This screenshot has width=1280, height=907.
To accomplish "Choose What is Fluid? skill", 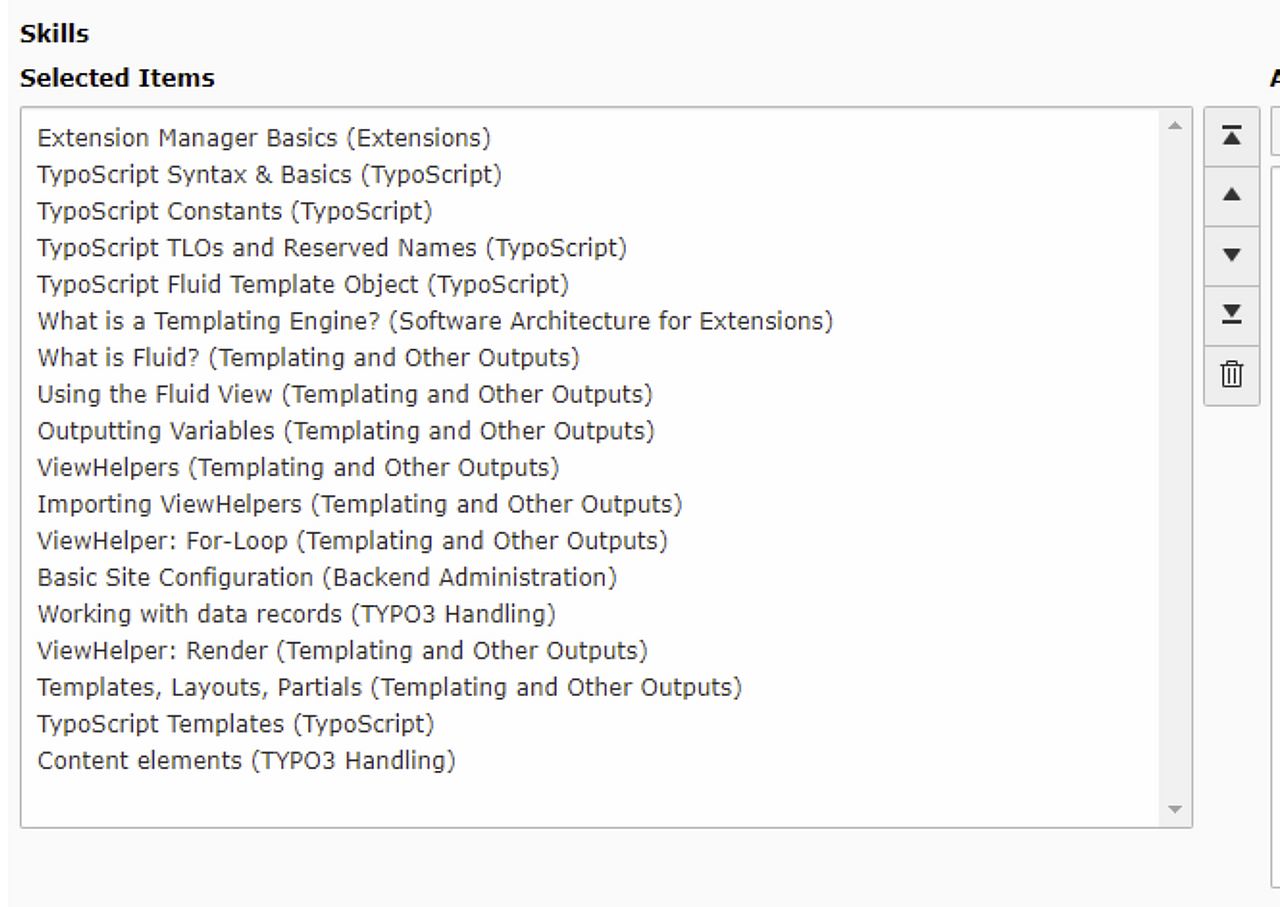I will coord(308,358).
